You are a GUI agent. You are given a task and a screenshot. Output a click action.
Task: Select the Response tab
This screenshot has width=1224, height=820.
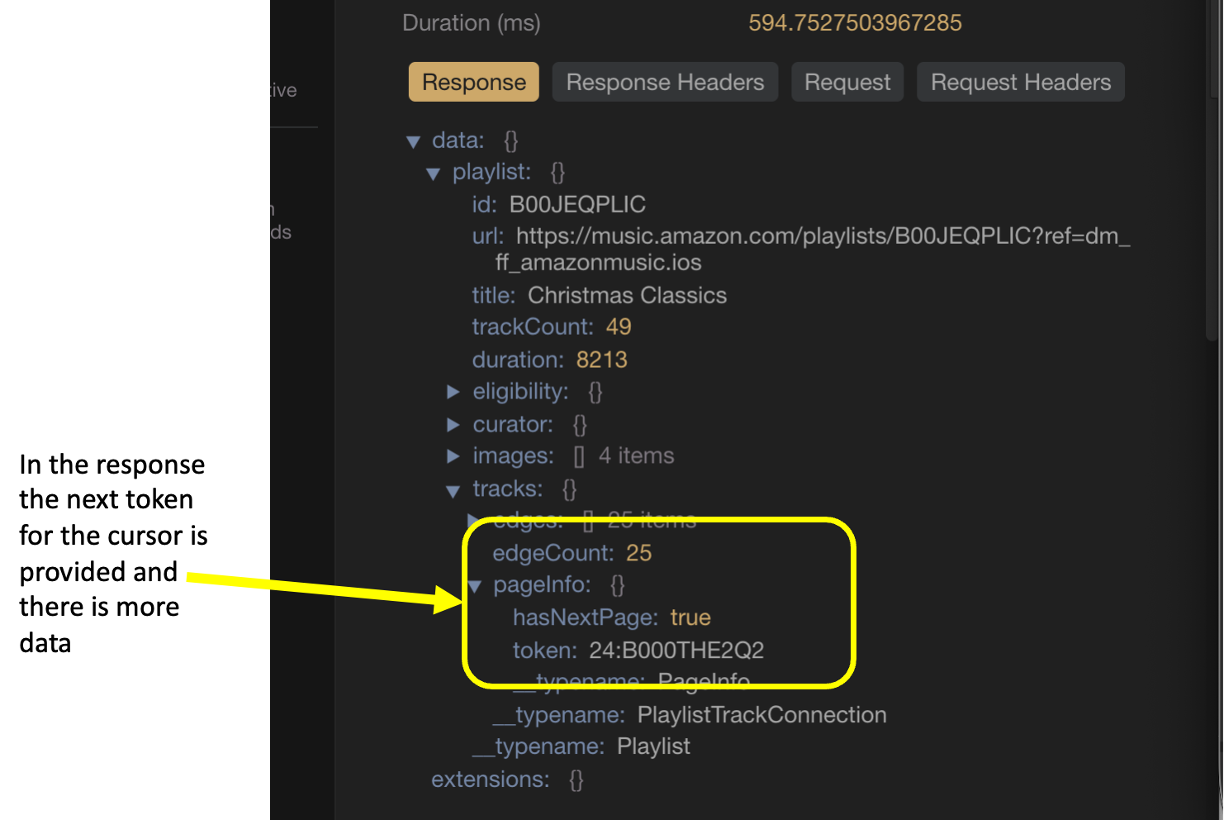[473, 82]
